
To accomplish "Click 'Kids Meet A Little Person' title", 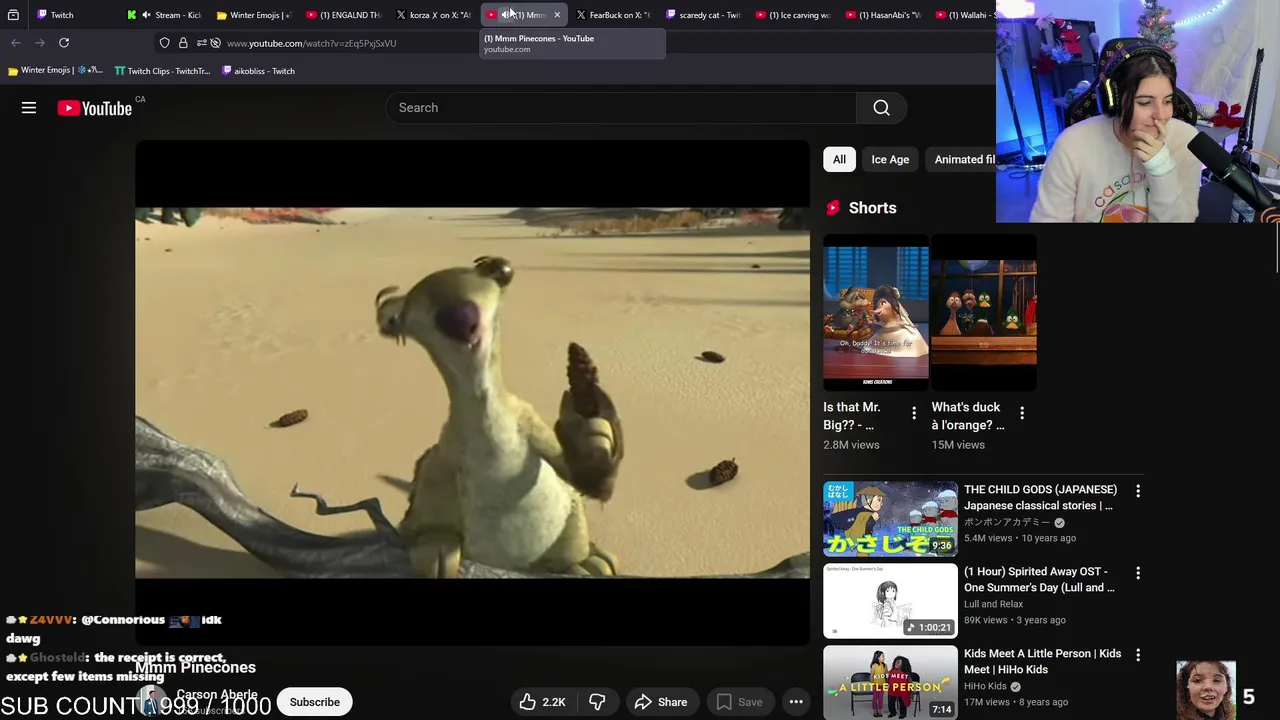I will coord(1042,661).
